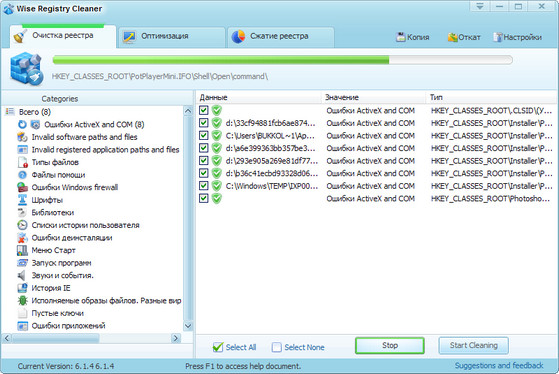Click the Шрифты font icon
Screen dimensions: 559x374
pyautogui.click(x=22, y=200)
